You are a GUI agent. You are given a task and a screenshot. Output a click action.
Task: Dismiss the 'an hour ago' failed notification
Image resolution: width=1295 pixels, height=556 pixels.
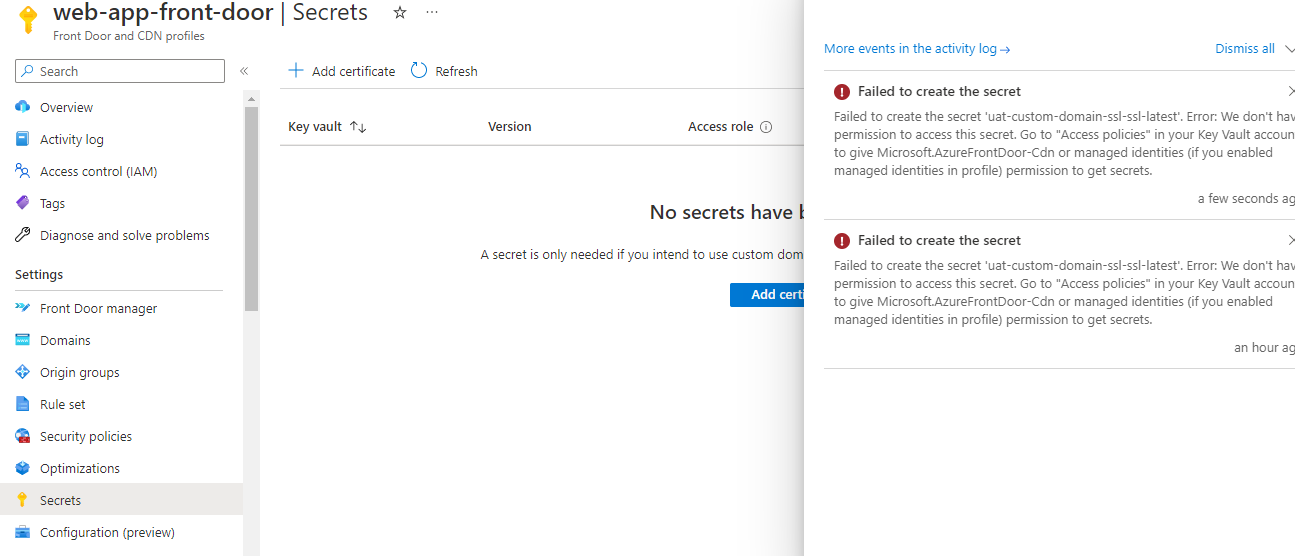click(x=1290, y=240)
